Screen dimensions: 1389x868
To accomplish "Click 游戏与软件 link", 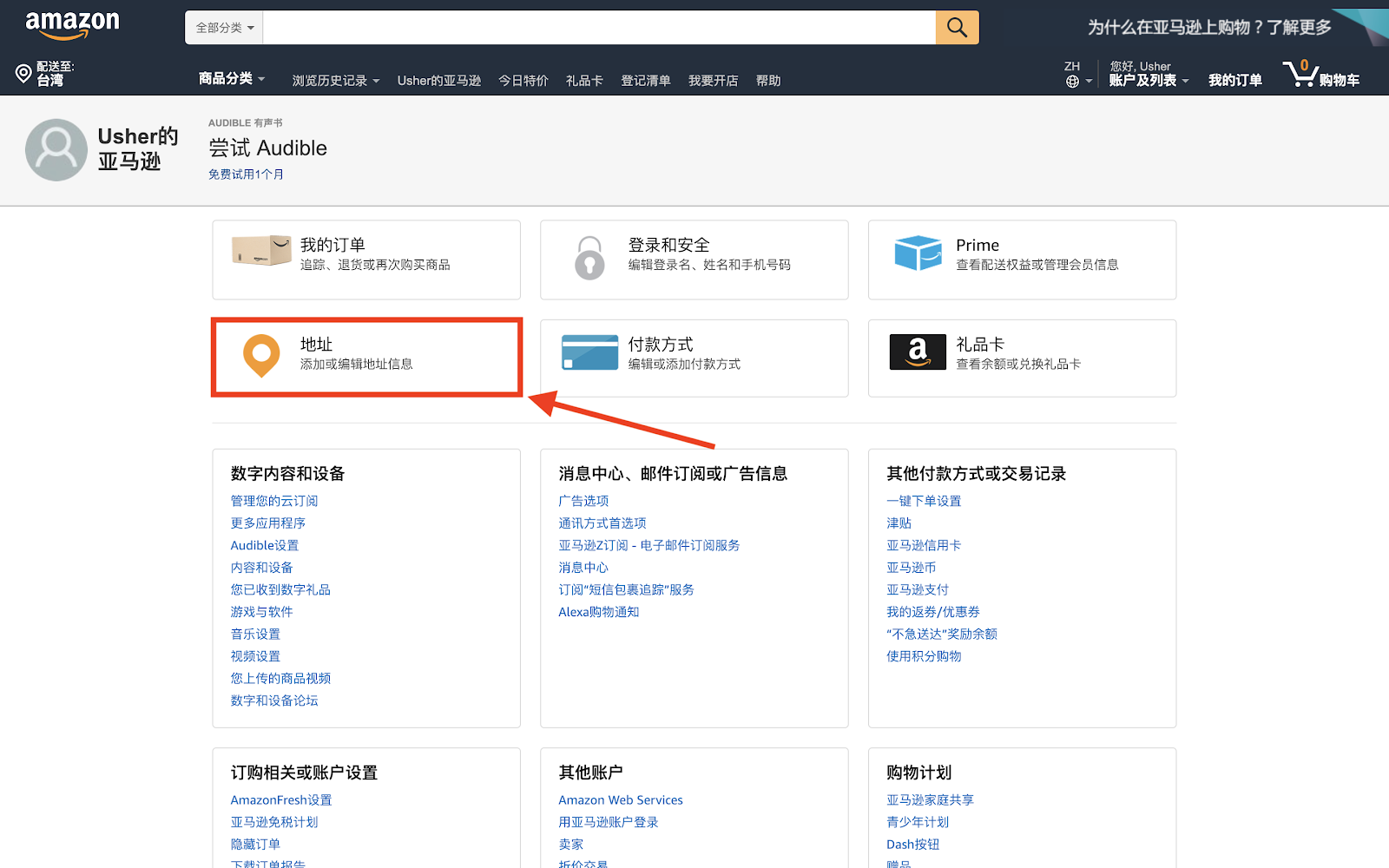I will 262,612.
